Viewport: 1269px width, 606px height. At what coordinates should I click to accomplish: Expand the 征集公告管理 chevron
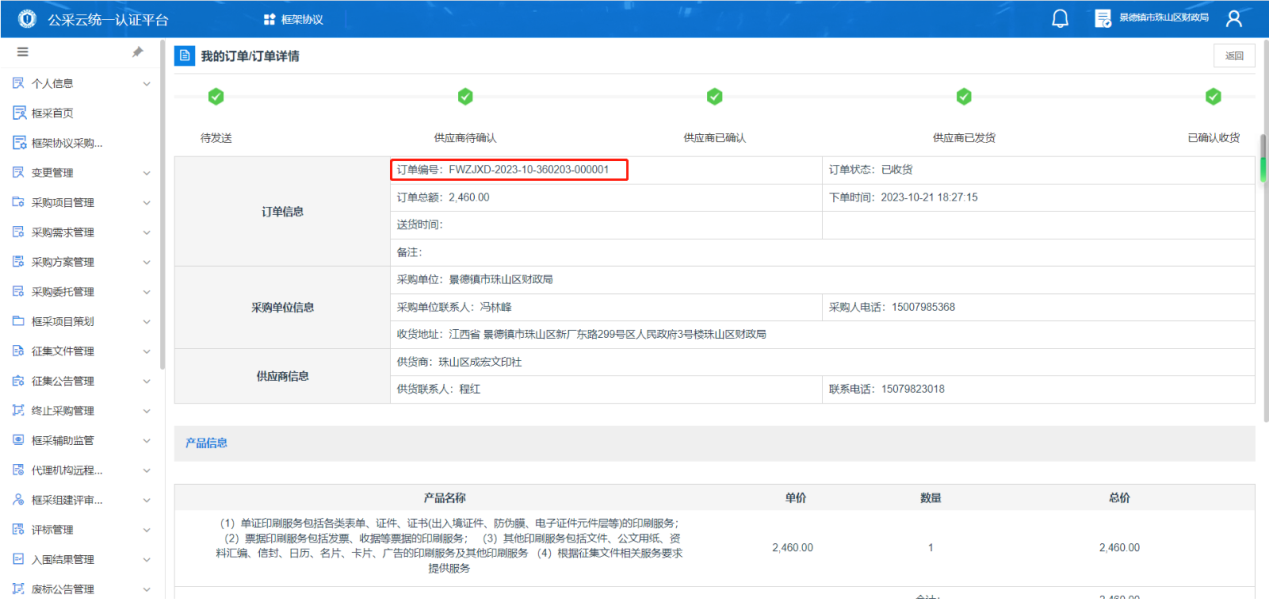(x=147, y=381)
